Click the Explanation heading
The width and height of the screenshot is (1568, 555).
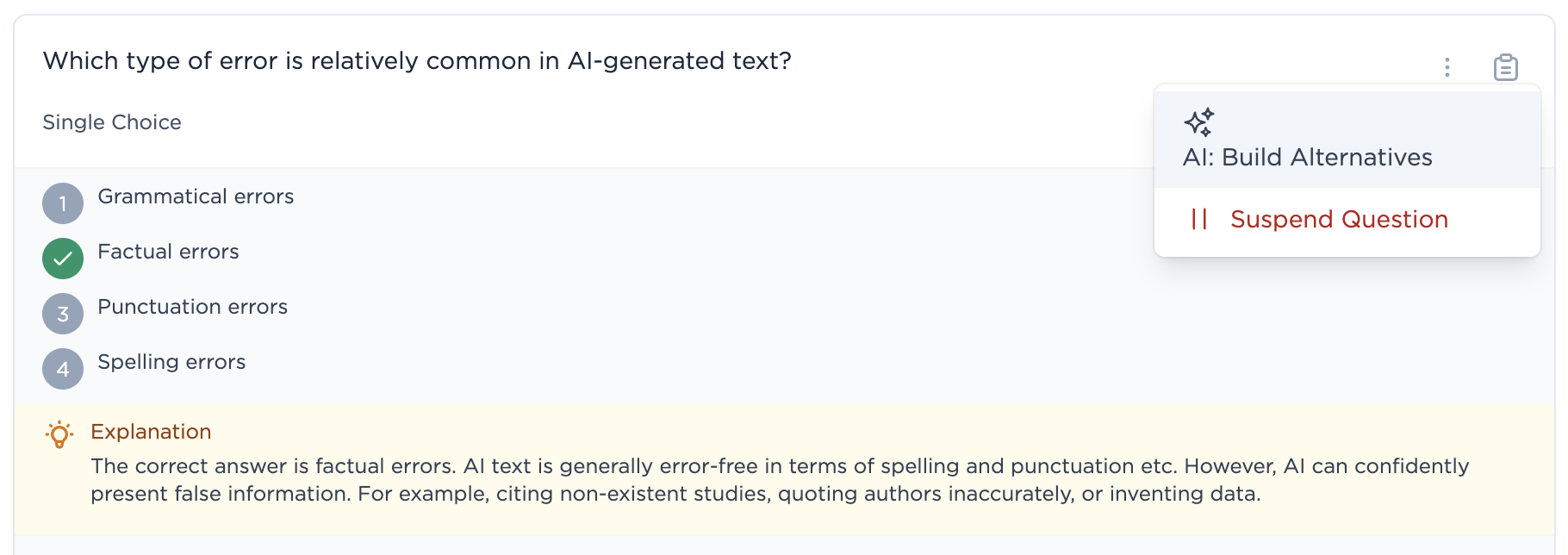(x=151, y=432)
